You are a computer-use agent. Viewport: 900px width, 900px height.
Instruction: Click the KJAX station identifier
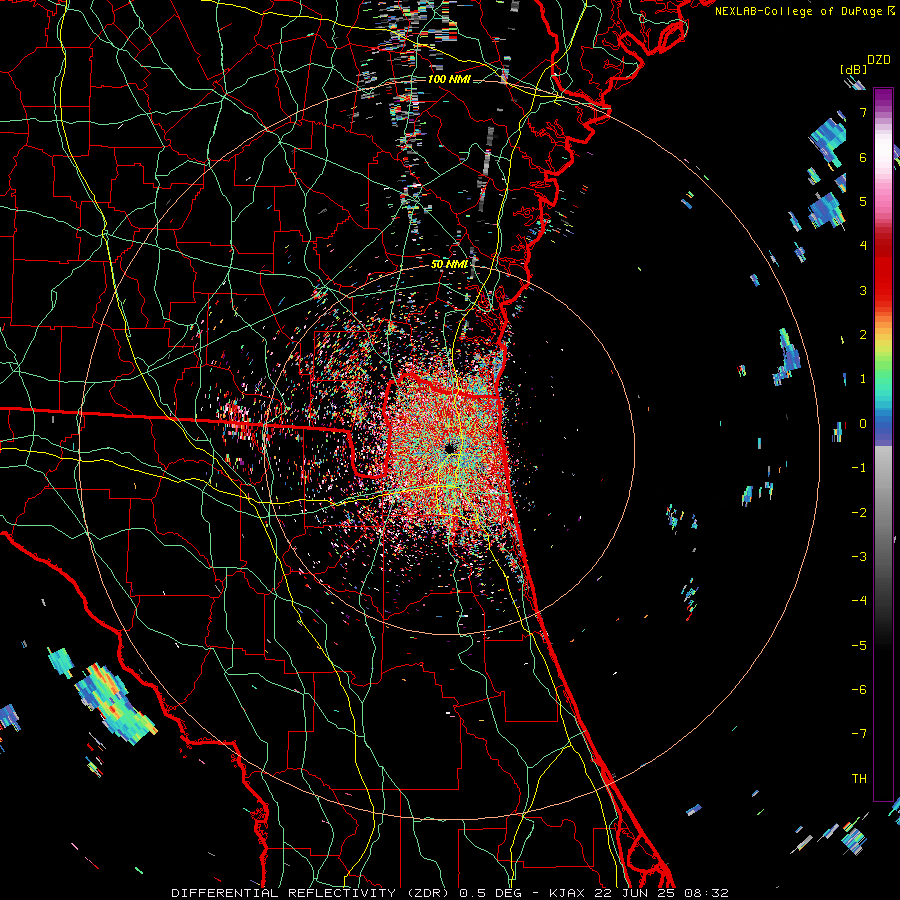point(567,893)
